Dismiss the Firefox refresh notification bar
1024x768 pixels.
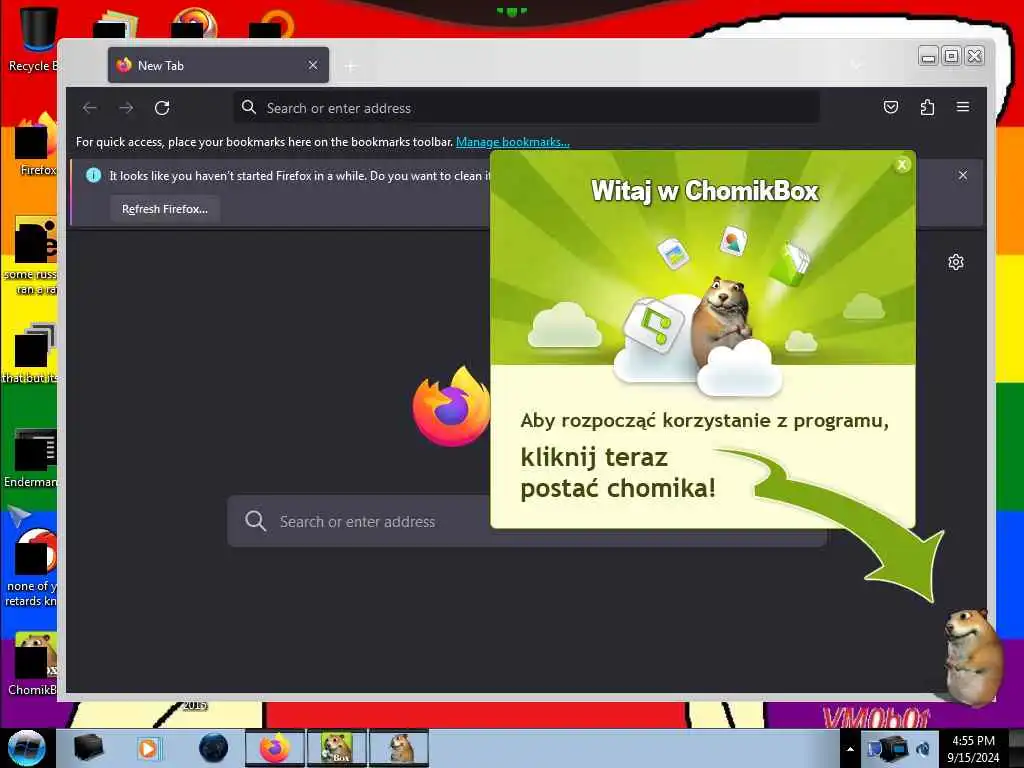(963, 175)
